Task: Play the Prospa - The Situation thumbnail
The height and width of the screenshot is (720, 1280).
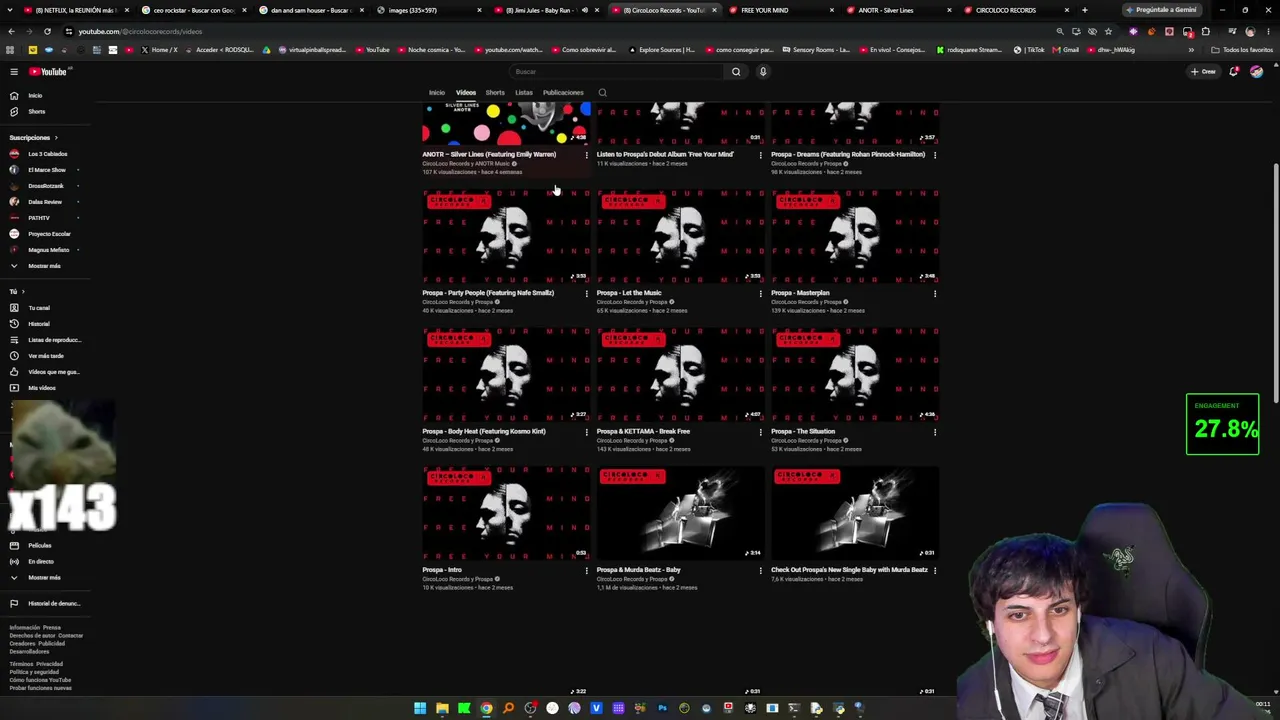Action: 855,375
